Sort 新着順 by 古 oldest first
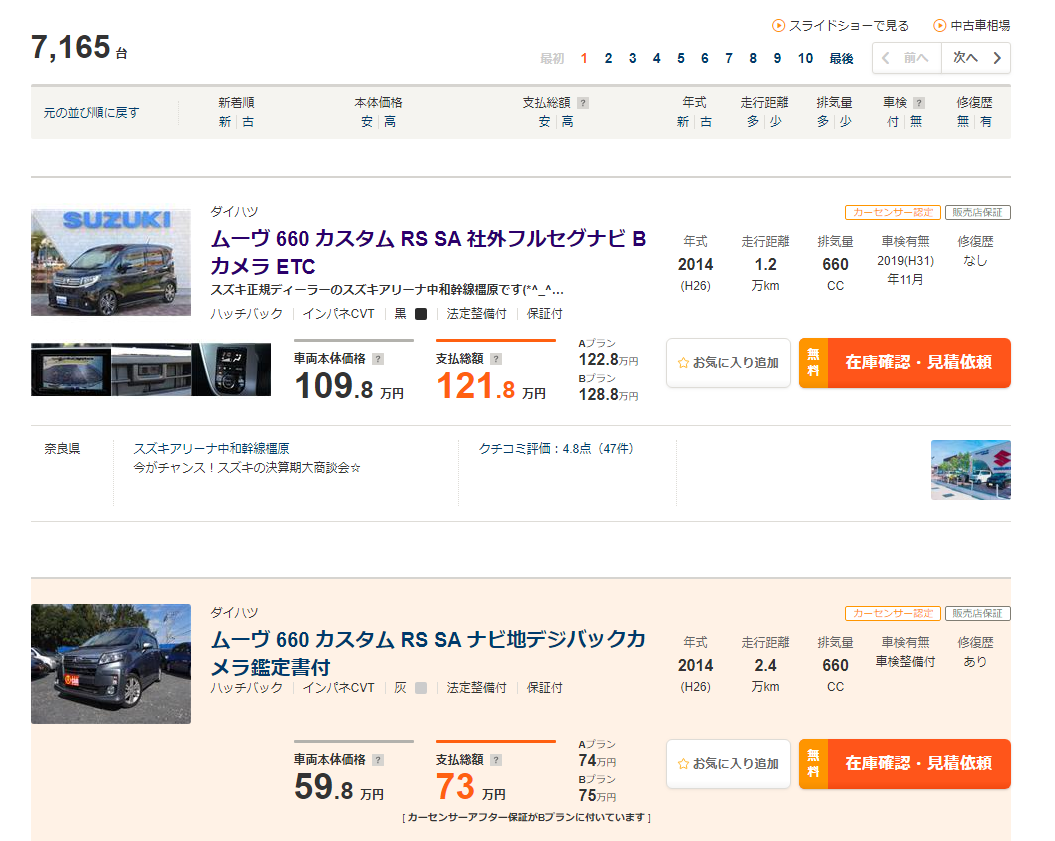 tap(248, 122)
